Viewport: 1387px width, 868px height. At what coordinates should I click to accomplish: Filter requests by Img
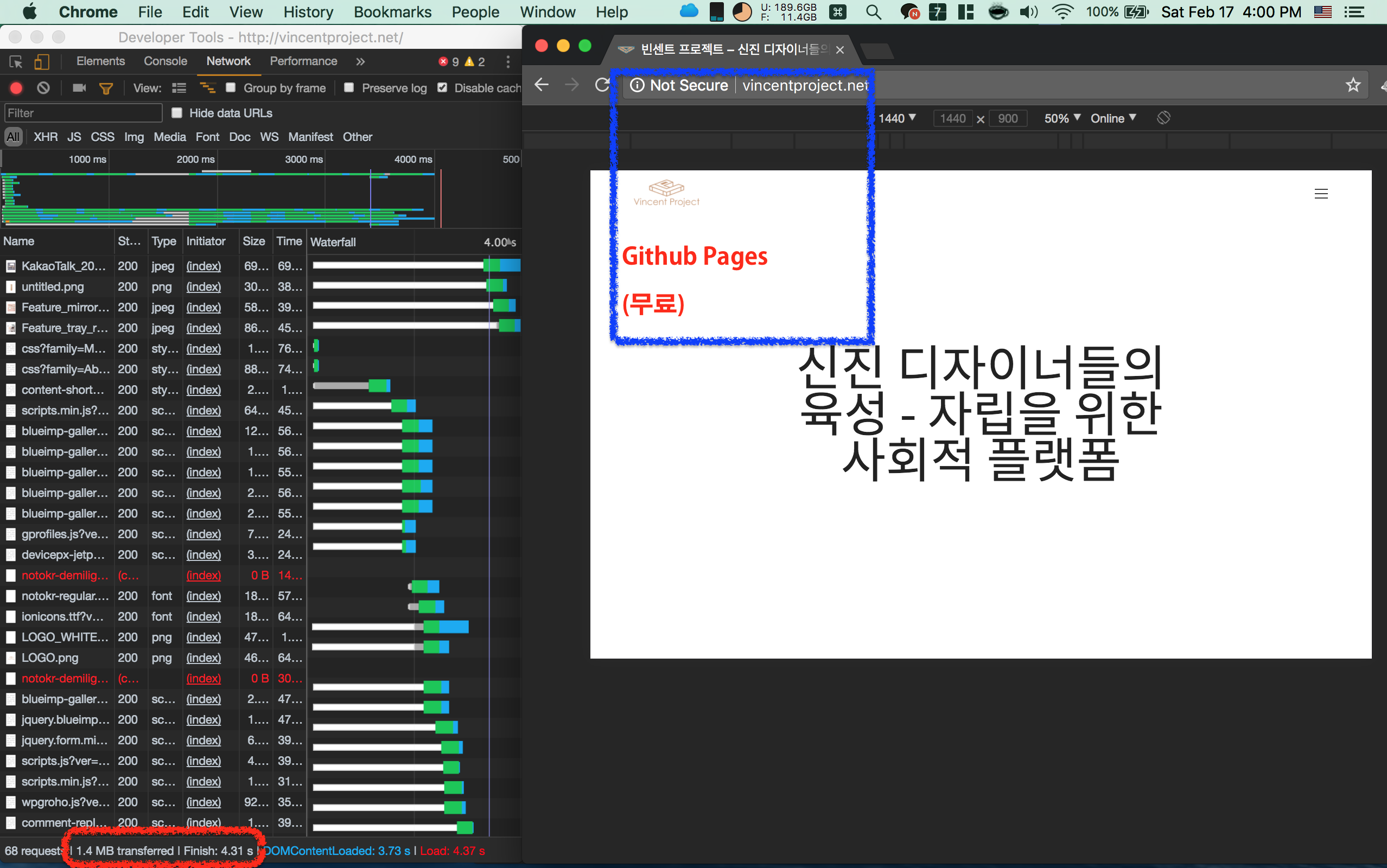134,137
